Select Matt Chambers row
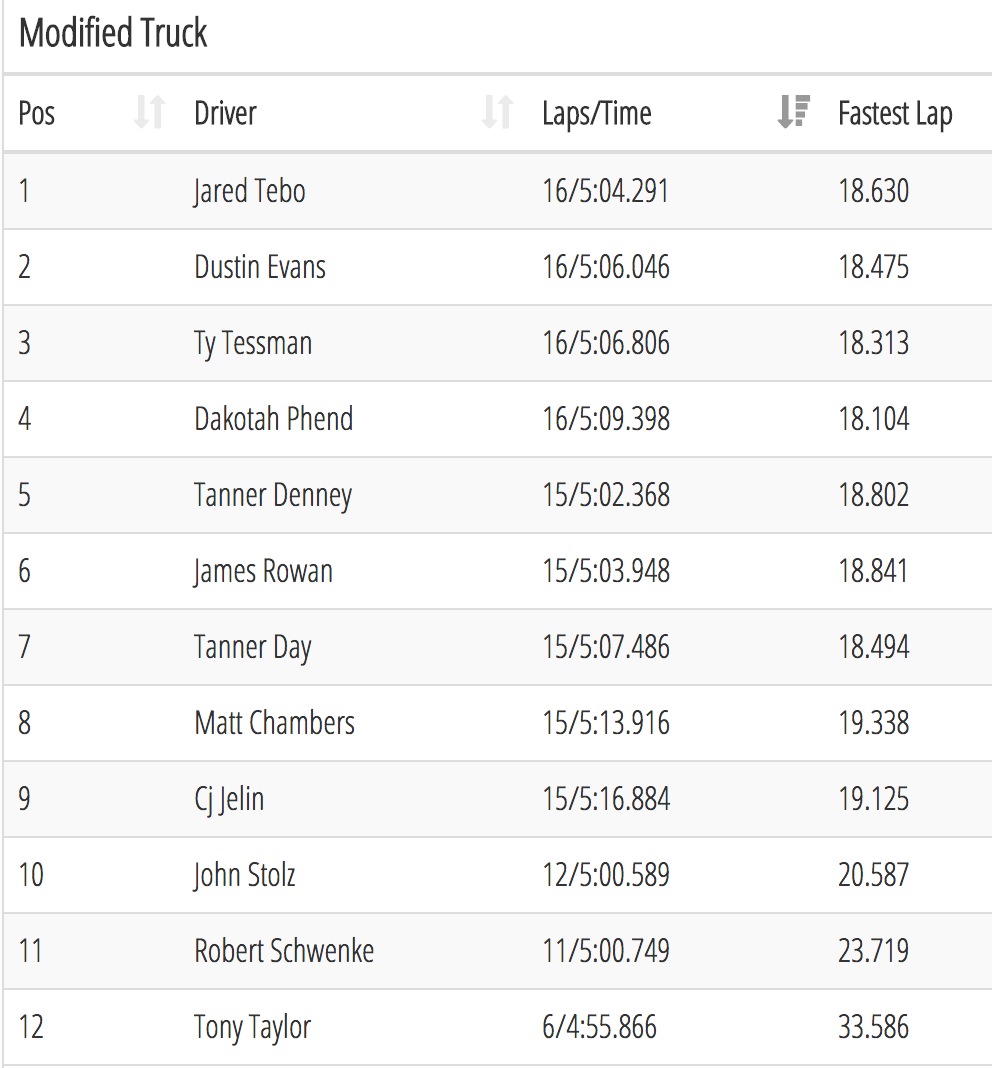Image resolution: width=992 pixels, height=1068 pixels. (x=497, y=723)
